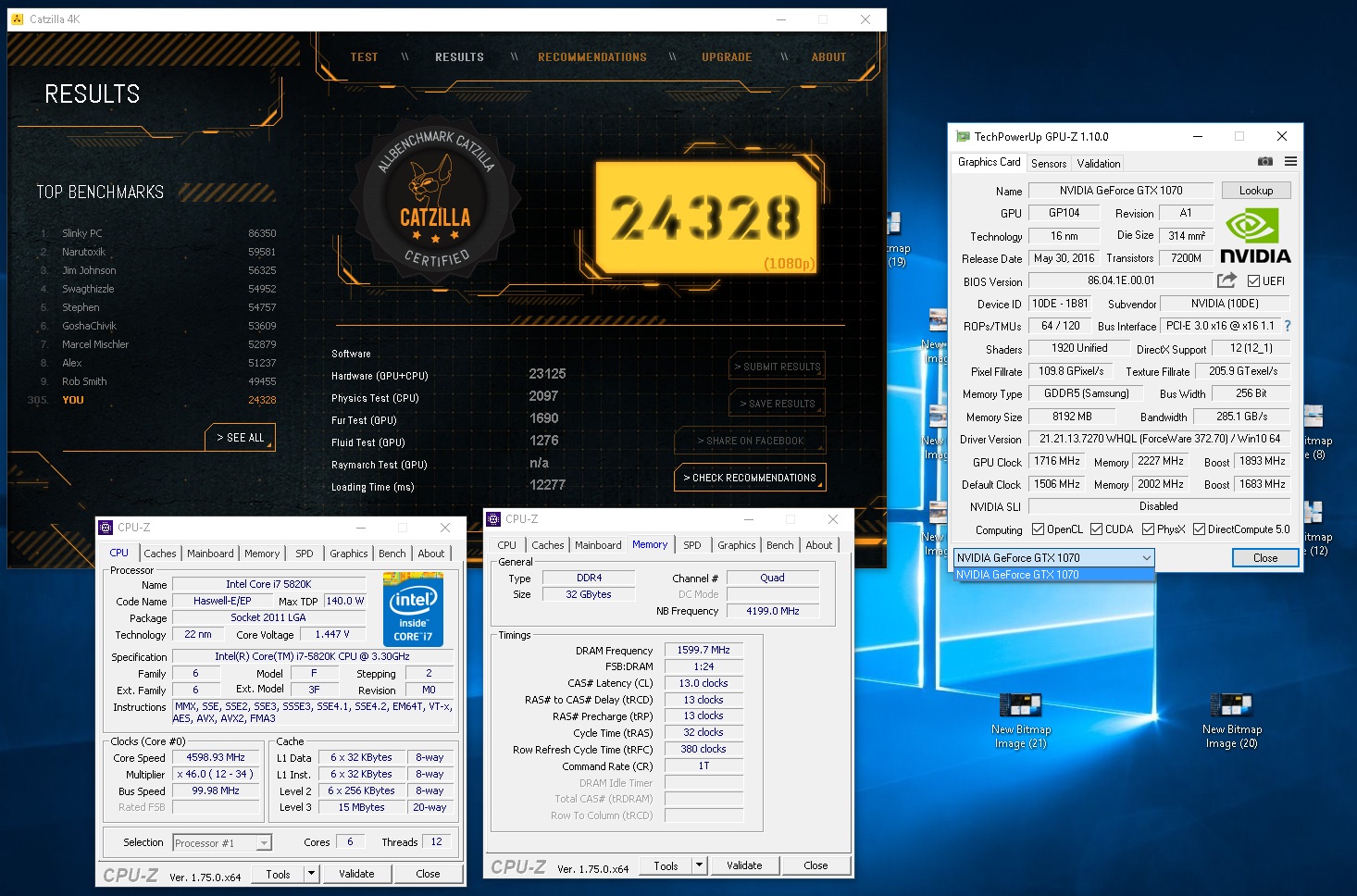Open the SPD tab in CPU-Z Memory window
Screen dimensions: 1357x896
coord(692,545)
